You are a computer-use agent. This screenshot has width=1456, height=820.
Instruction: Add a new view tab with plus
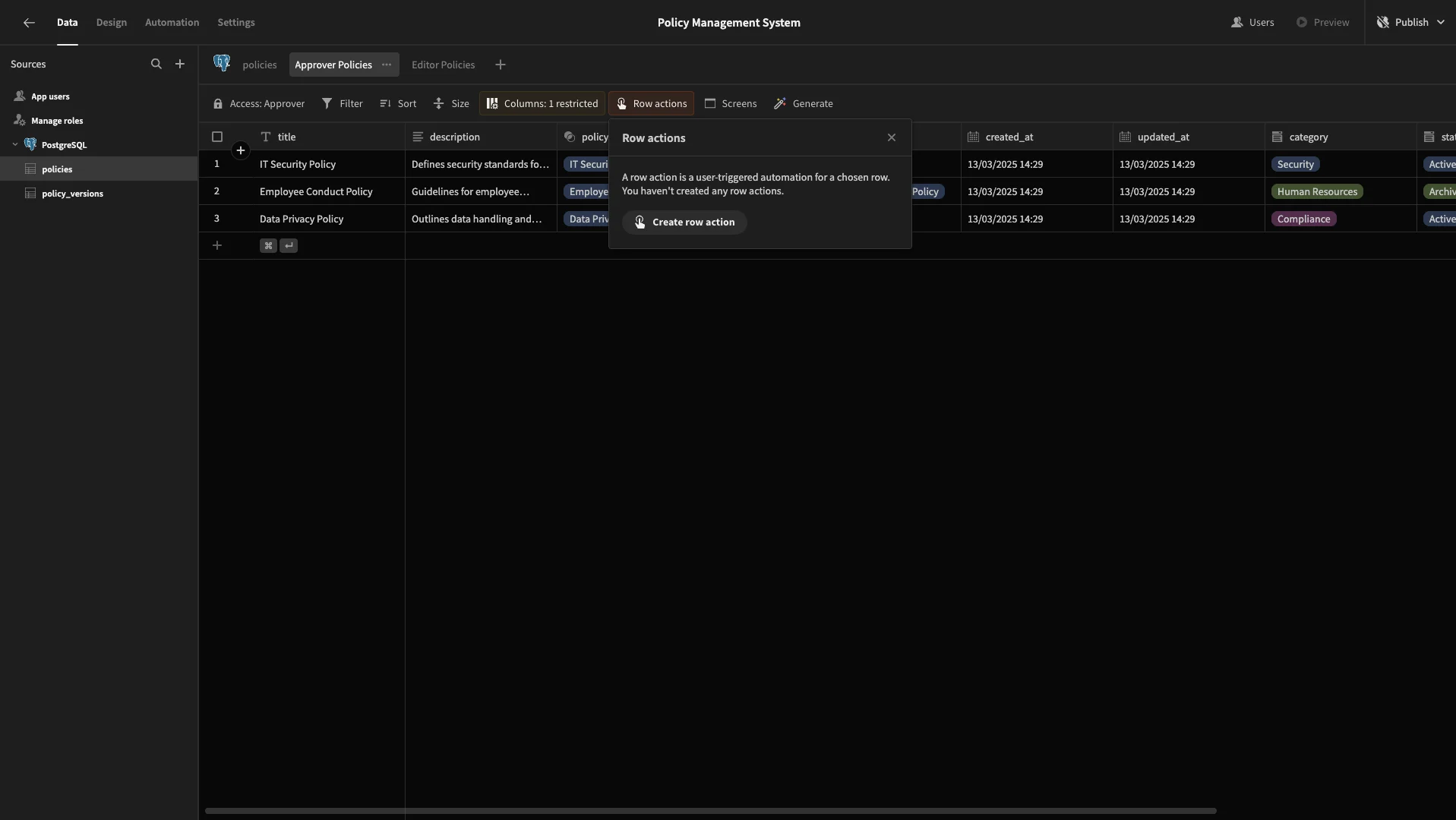[501, 65]
